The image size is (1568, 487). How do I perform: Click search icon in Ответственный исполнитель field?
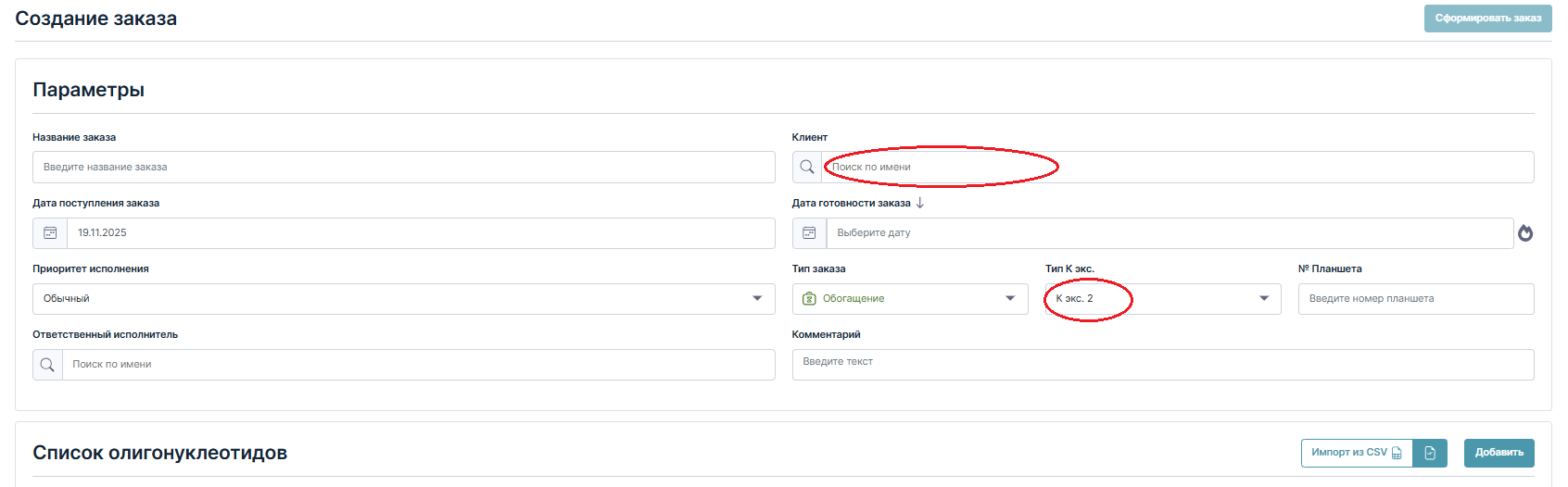point(47,365)
